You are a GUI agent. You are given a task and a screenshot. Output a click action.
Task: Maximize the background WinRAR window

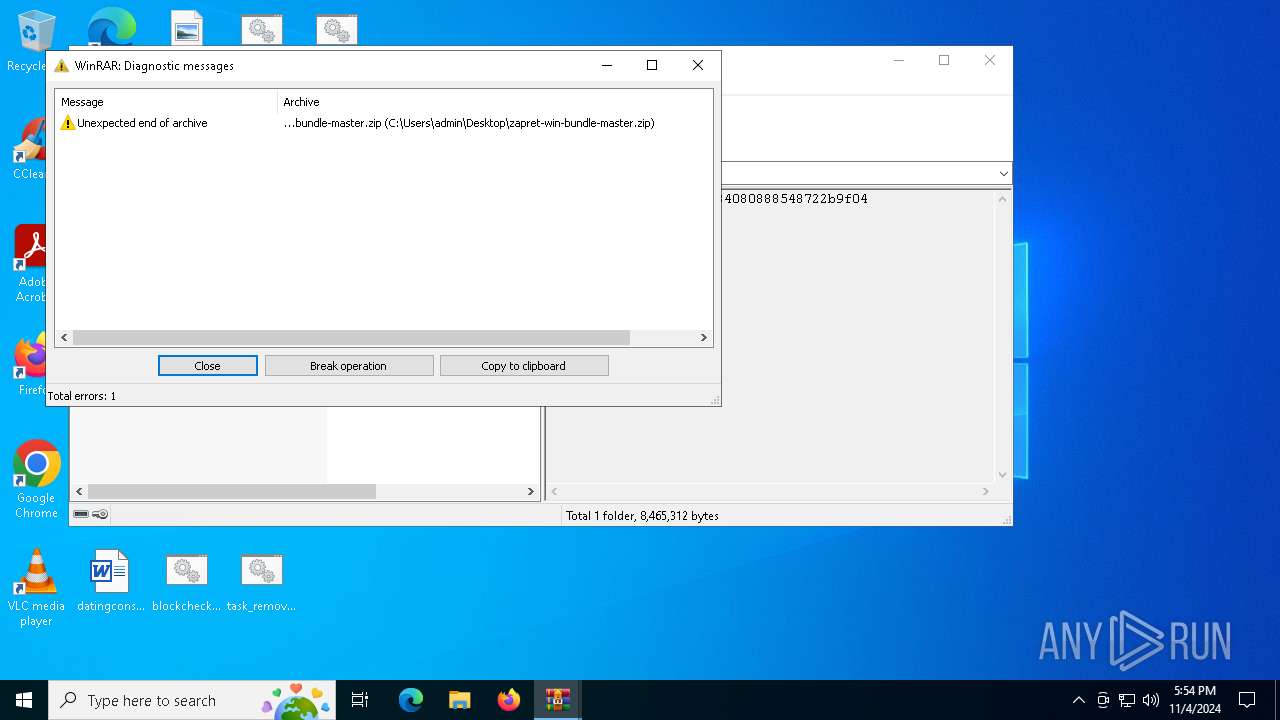tap(943, 60)
